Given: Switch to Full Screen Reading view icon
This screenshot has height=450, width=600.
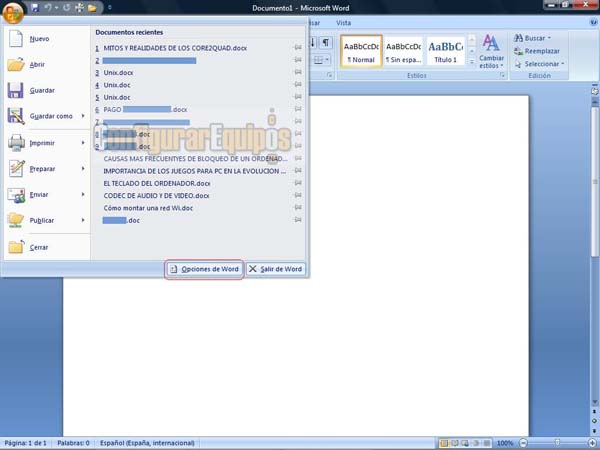Looking at the screenshot, I should click(x=454, y=443).
